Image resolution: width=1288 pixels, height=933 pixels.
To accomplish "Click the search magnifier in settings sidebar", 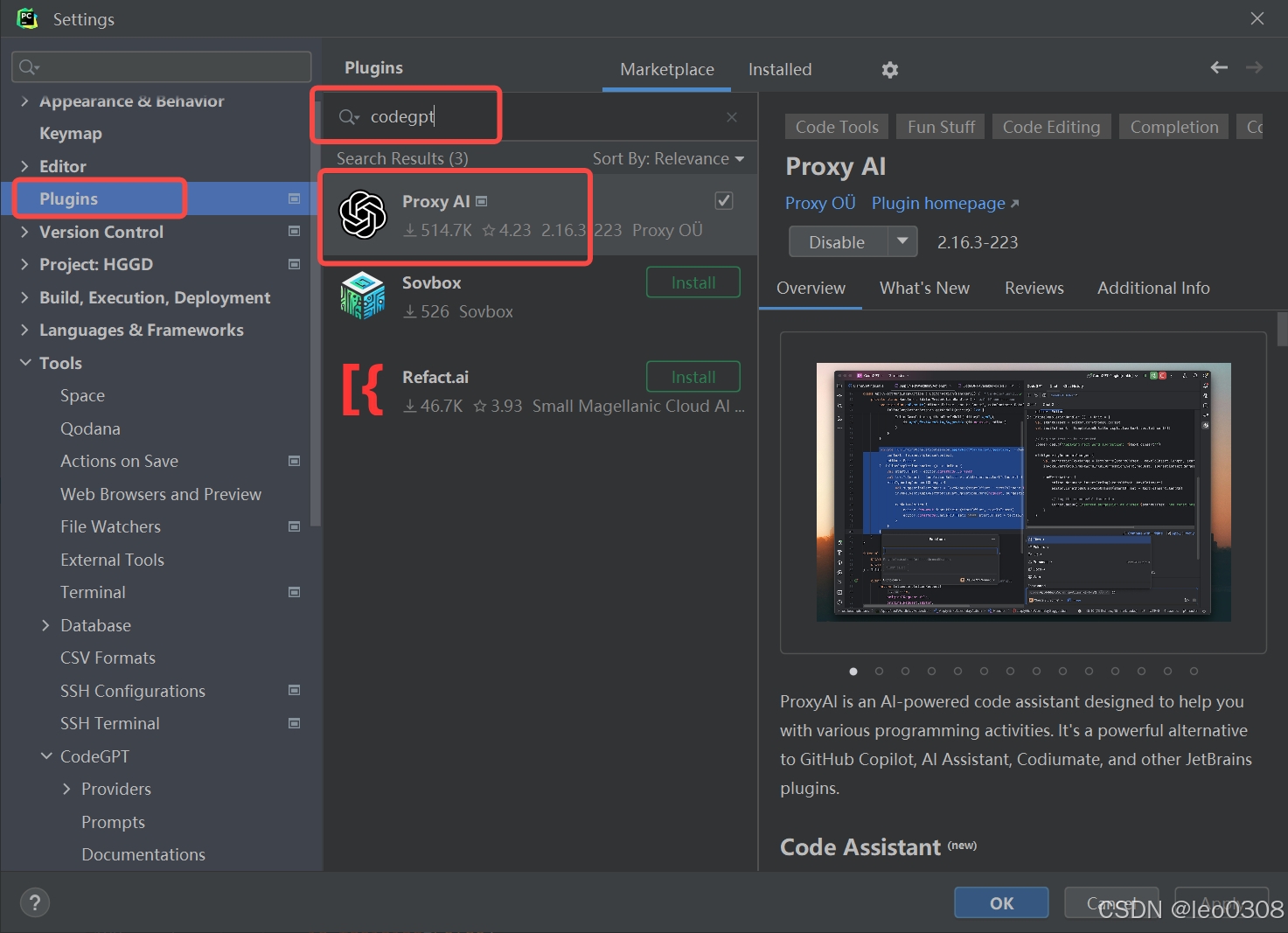I will tap(27, 66).
